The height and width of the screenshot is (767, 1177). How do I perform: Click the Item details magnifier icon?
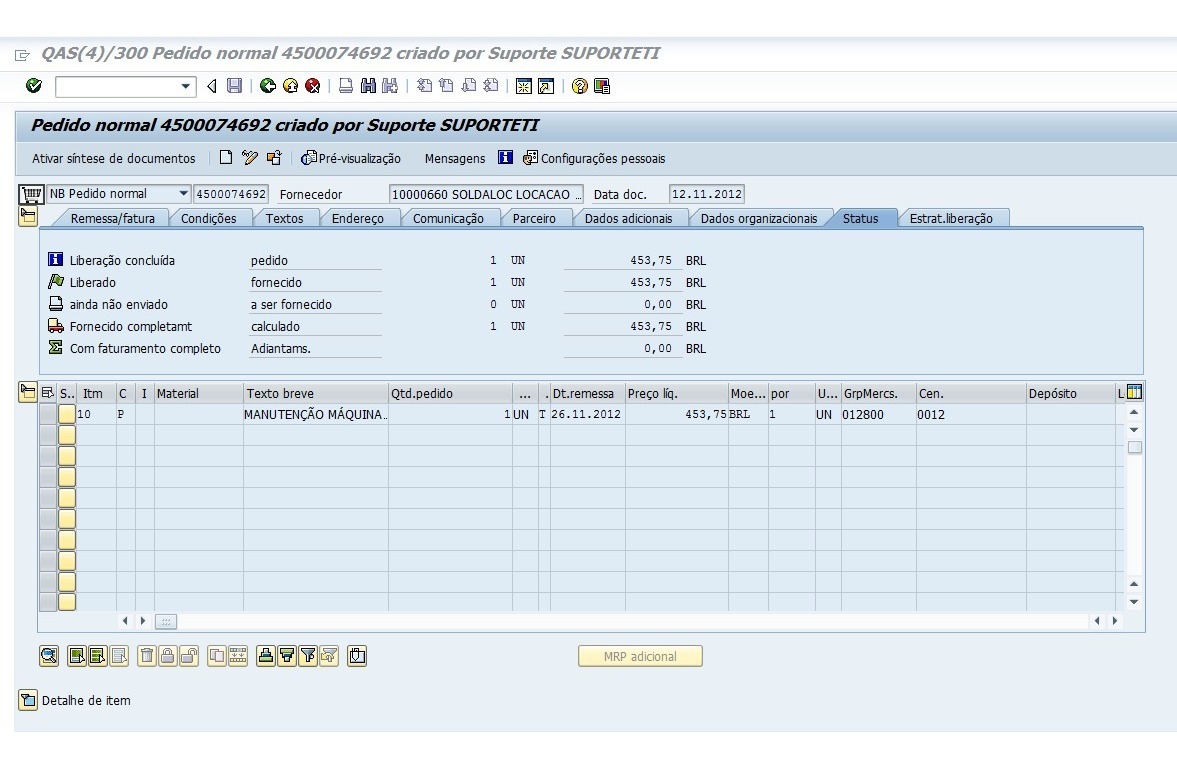tap(49, 656)
